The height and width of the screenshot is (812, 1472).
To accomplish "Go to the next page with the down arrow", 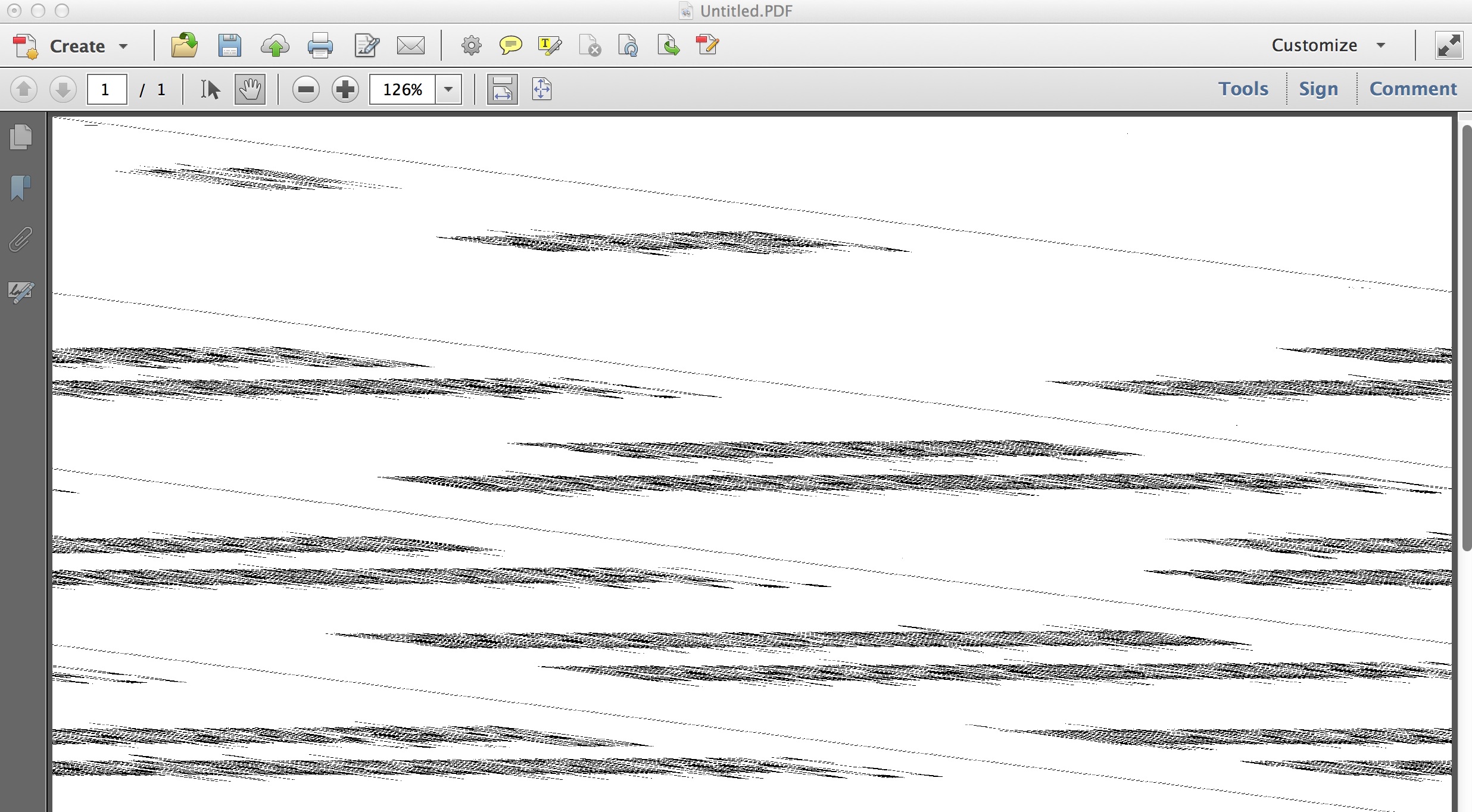I will click(63, 89).
